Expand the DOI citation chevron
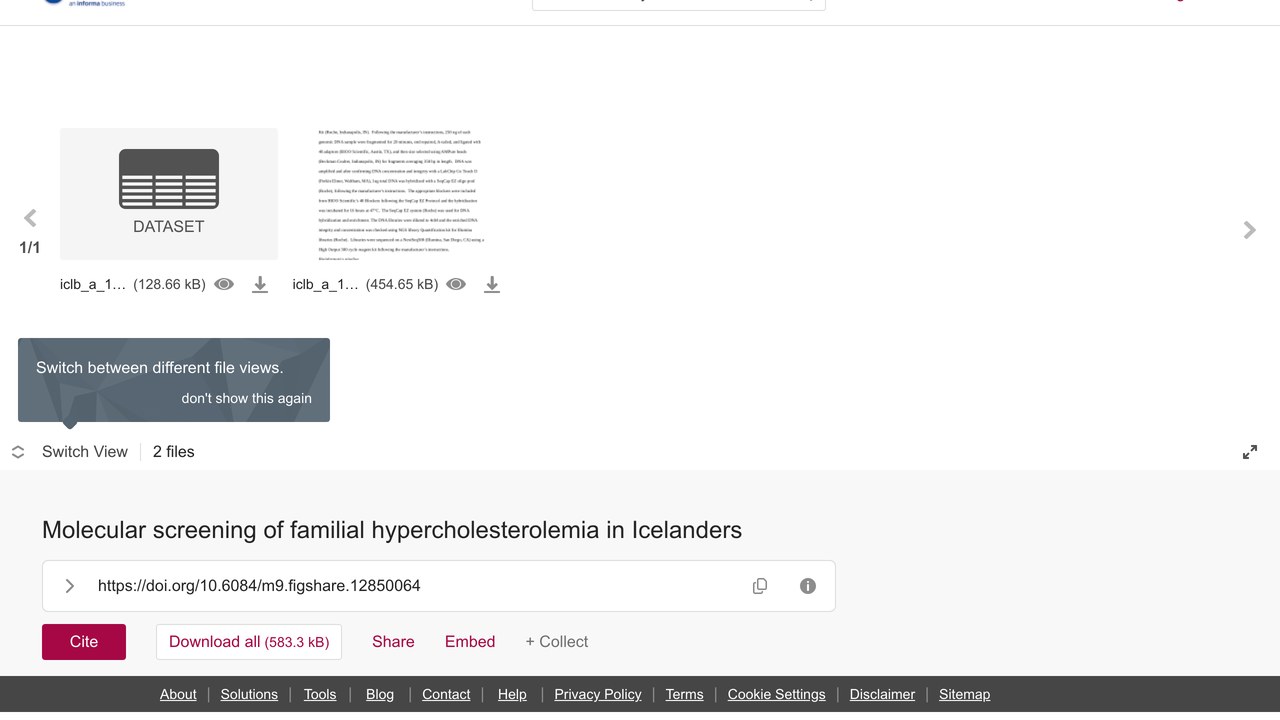 click(70, 586)
